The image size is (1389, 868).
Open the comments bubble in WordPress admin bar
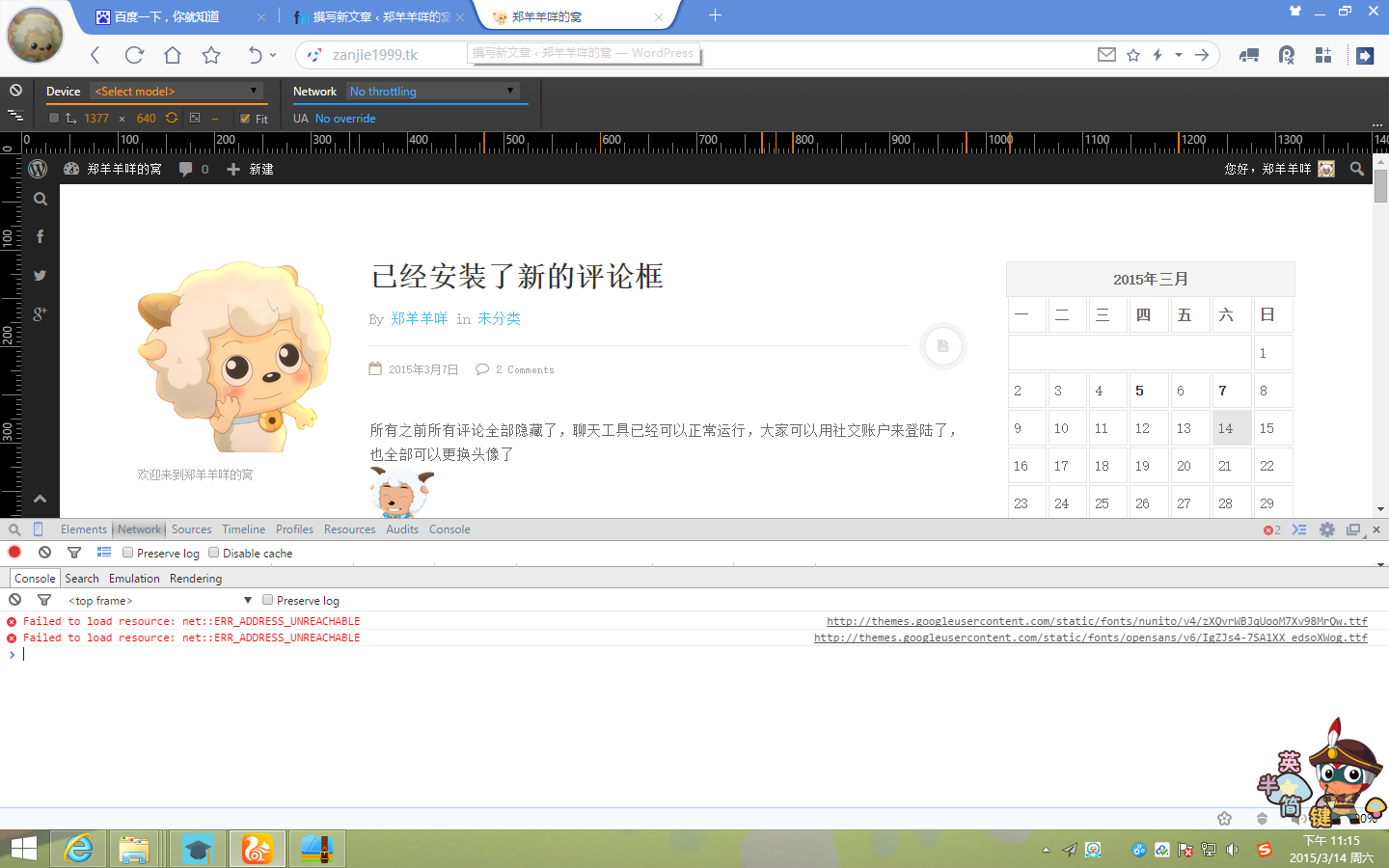(194, 169)
